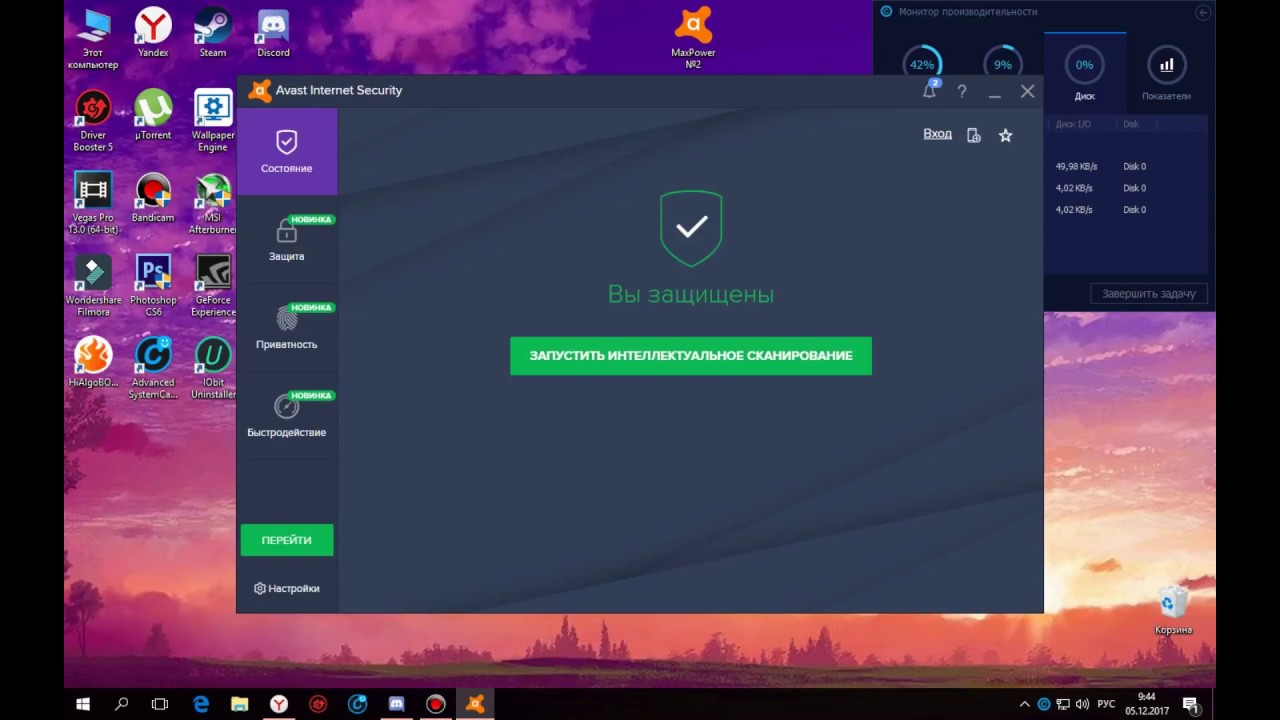Image resolution: width=1280 pixels, height=720 pixels.
Task: Click the green ПЕРЕЙТИ button
Action: pyautogui.click(x=287, y=540)
